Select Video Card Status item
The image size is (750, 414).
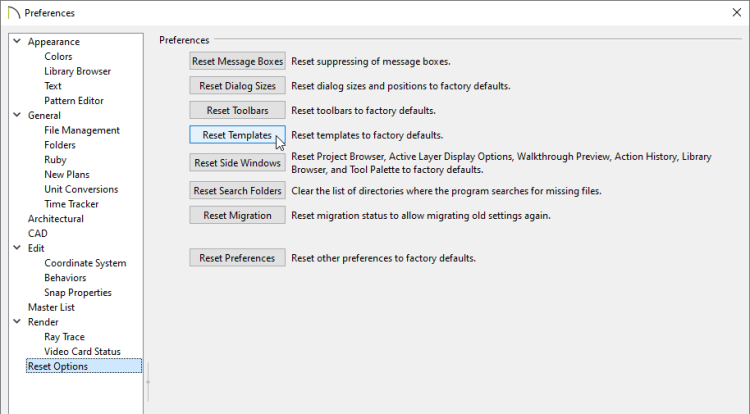tap(82, 351)
